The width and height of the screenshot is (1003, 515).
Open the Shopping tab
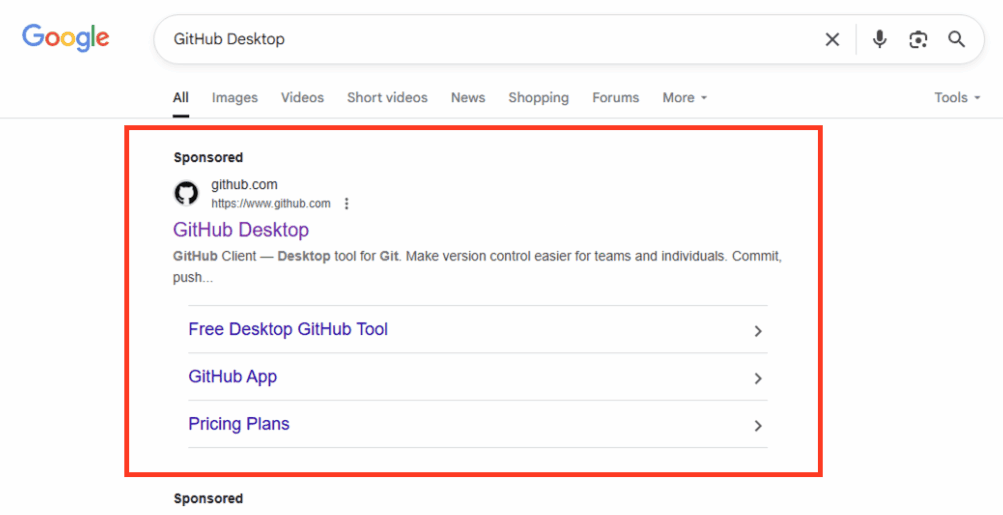pyautogui.click(x=538, y=97)
